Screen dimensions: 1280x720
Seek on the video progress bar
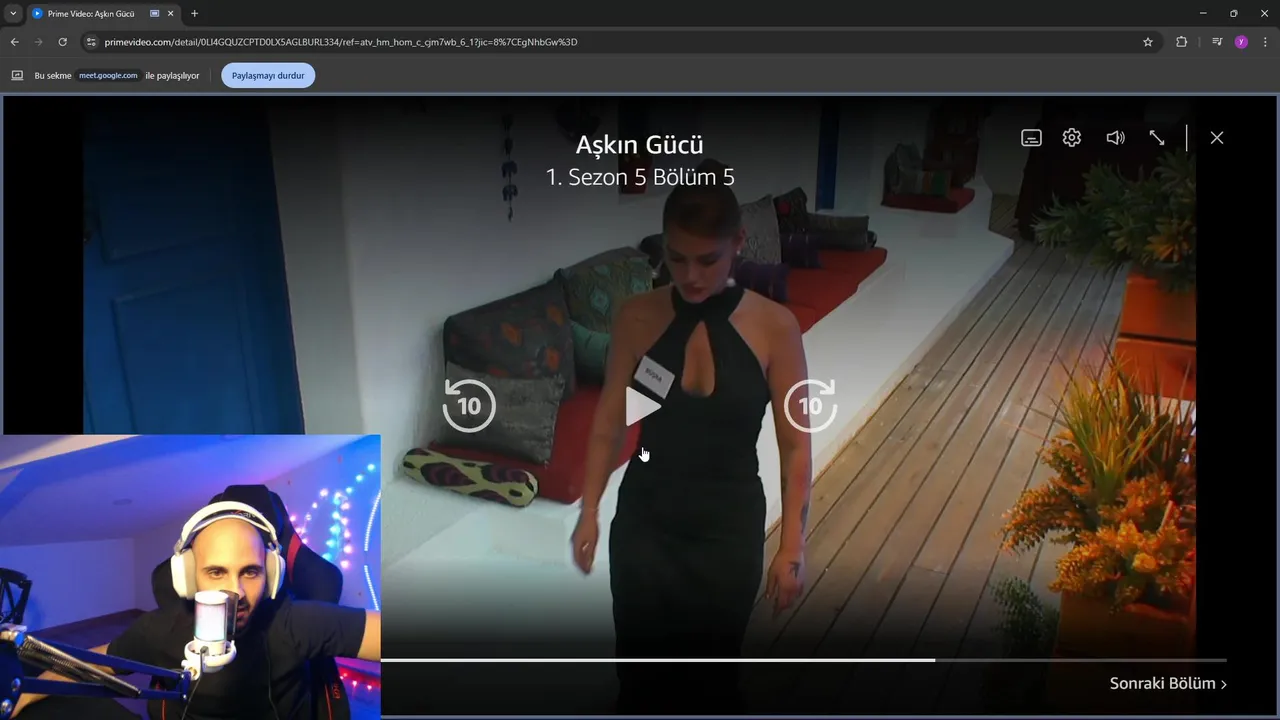[x=803, y=660]
